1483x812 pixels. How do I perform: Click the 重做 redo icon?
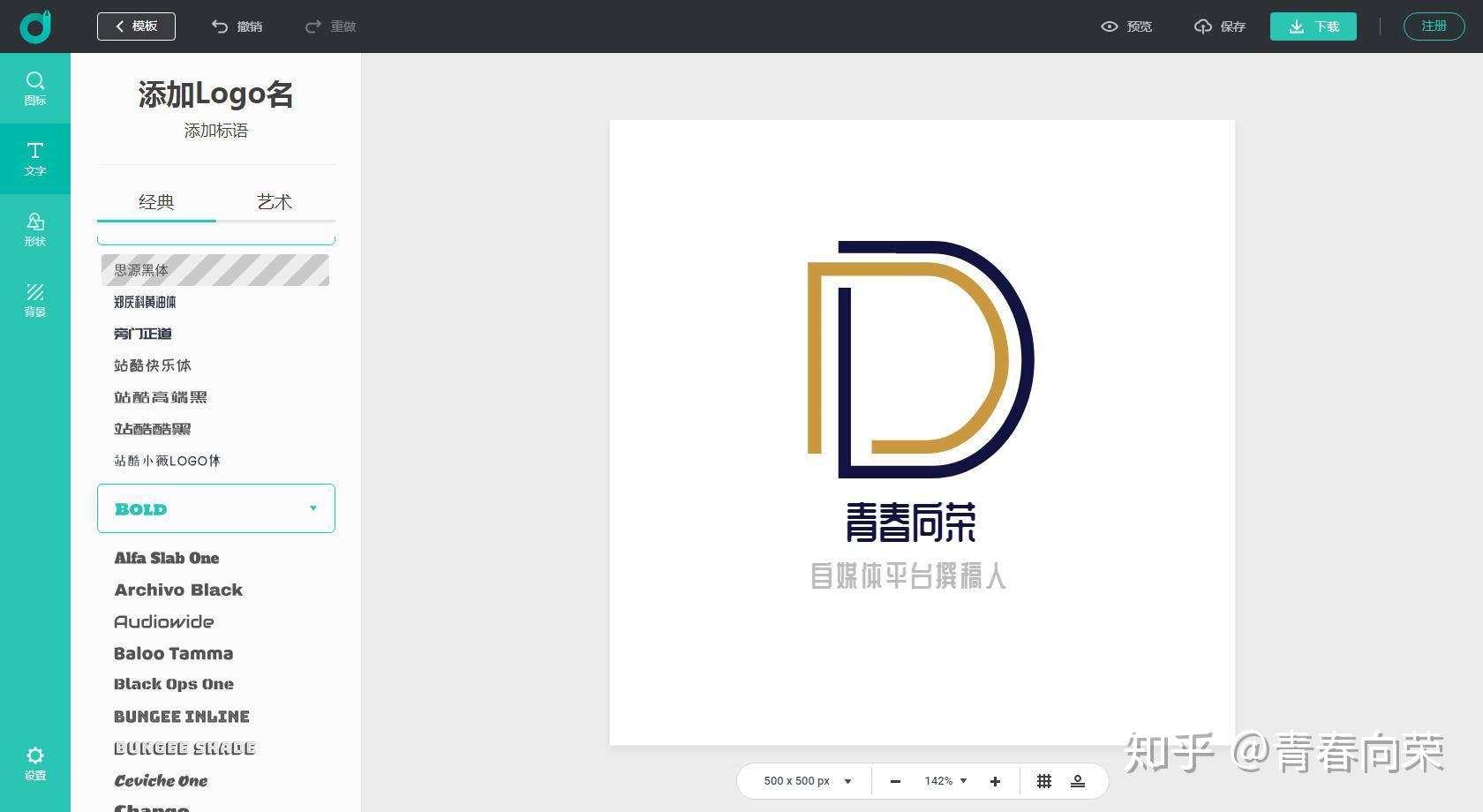(x=312, y=26)
